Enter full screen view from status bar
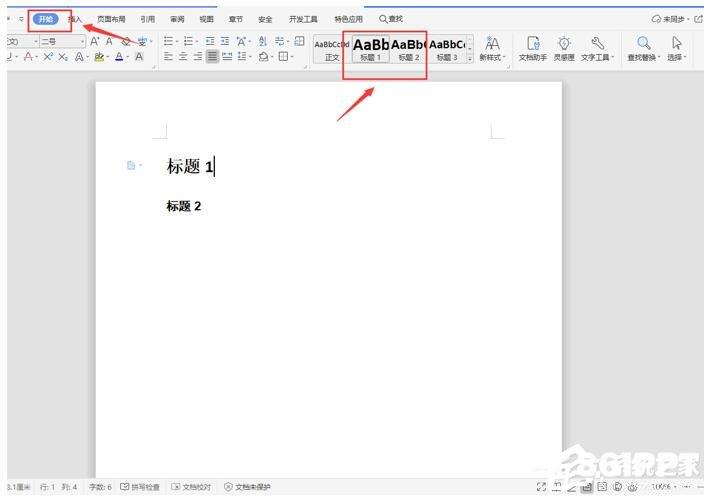This screenshot has width=709, height=499. tap(541, 487)
